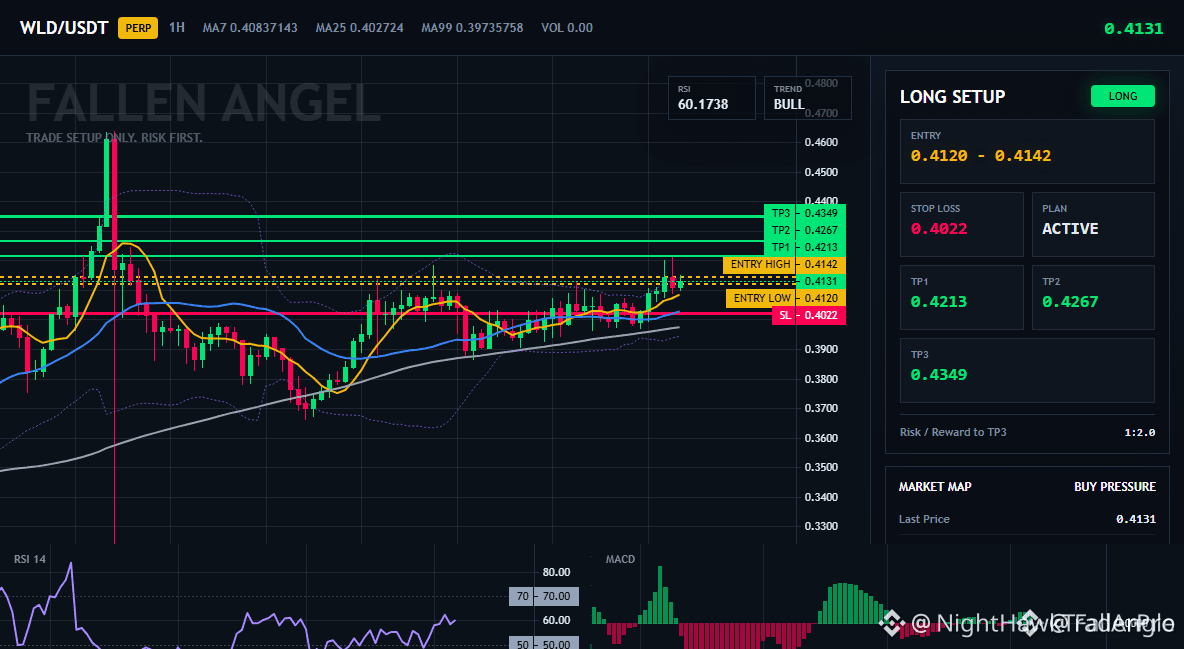This screenshot has height=649, width=1184.
Task: Click the 0.3600 price axis label
Action: [x=821, y=437]
